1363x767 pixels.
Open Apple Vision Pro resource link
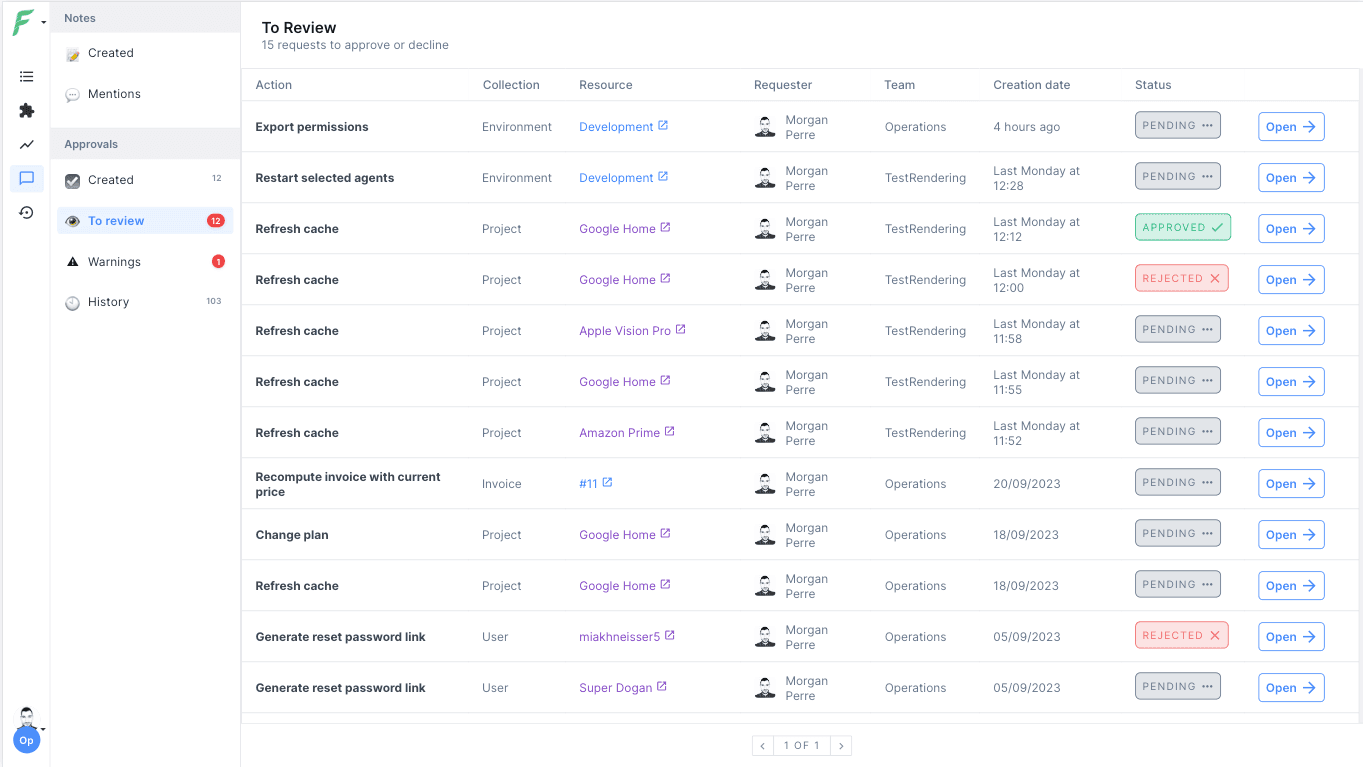click(632, 331)
